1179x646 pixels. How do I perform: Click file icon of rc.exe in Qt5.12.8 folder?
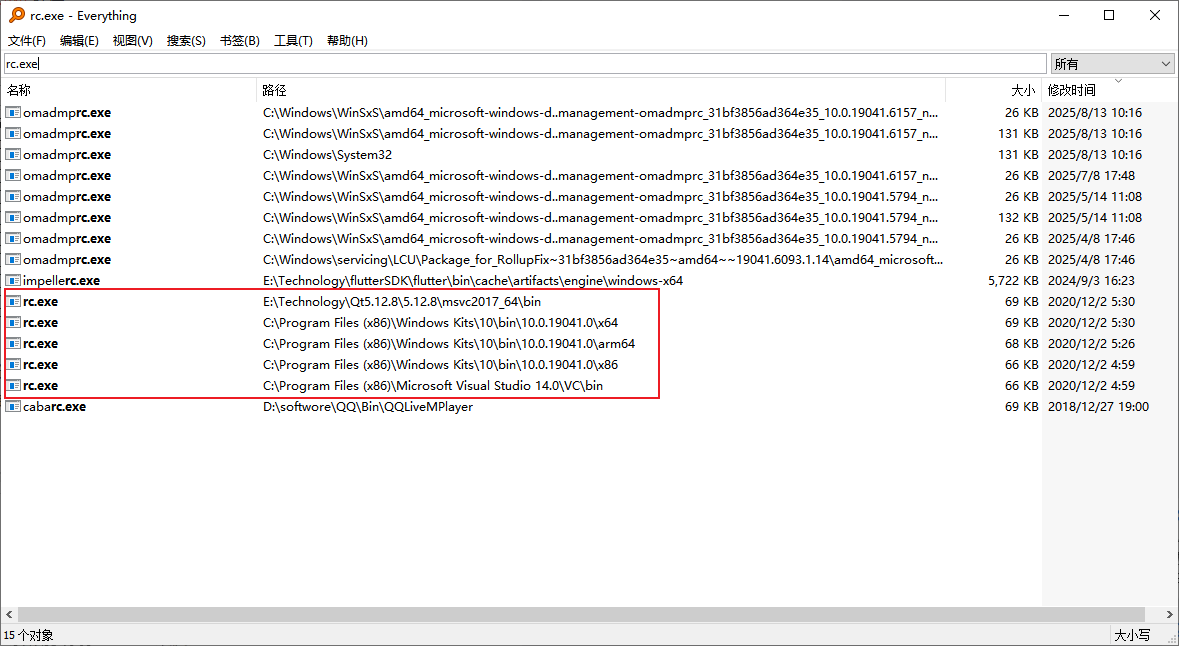tap(13, 302)
